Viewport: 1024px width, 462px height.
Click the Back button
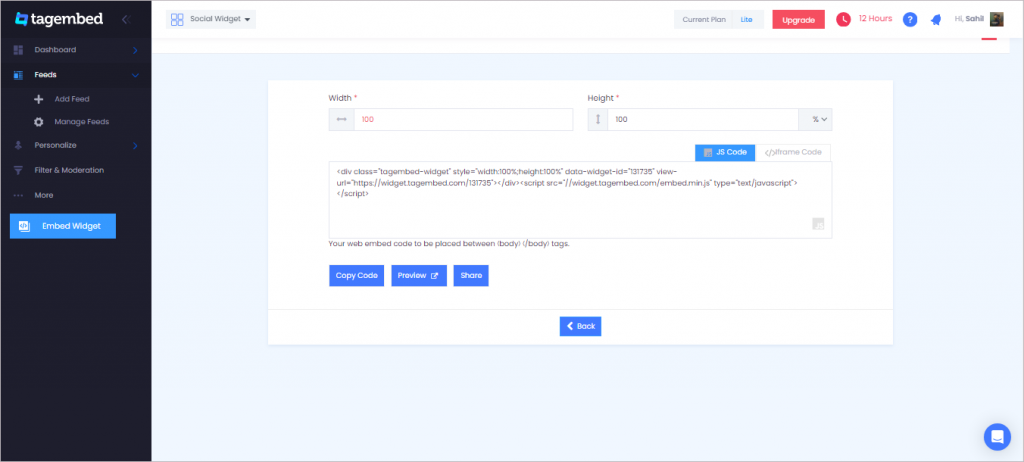click(580, 326)
